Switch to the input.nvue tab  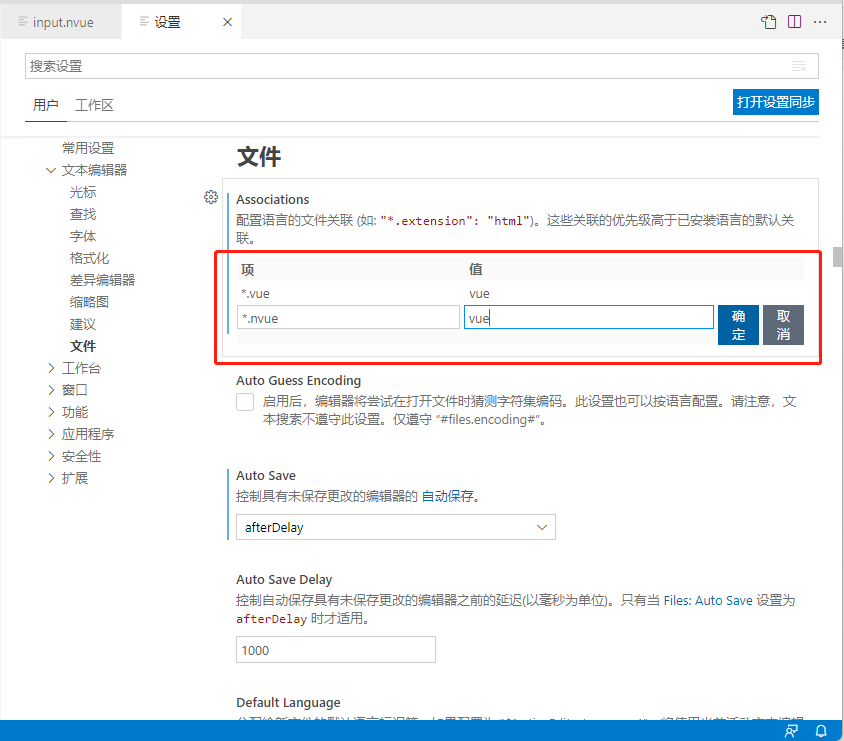[60, 20]
